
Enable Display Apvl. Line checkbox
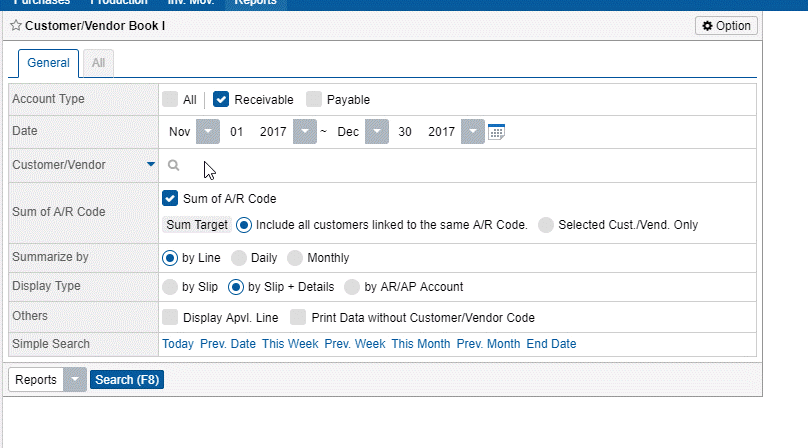click(x=170, y=317)
